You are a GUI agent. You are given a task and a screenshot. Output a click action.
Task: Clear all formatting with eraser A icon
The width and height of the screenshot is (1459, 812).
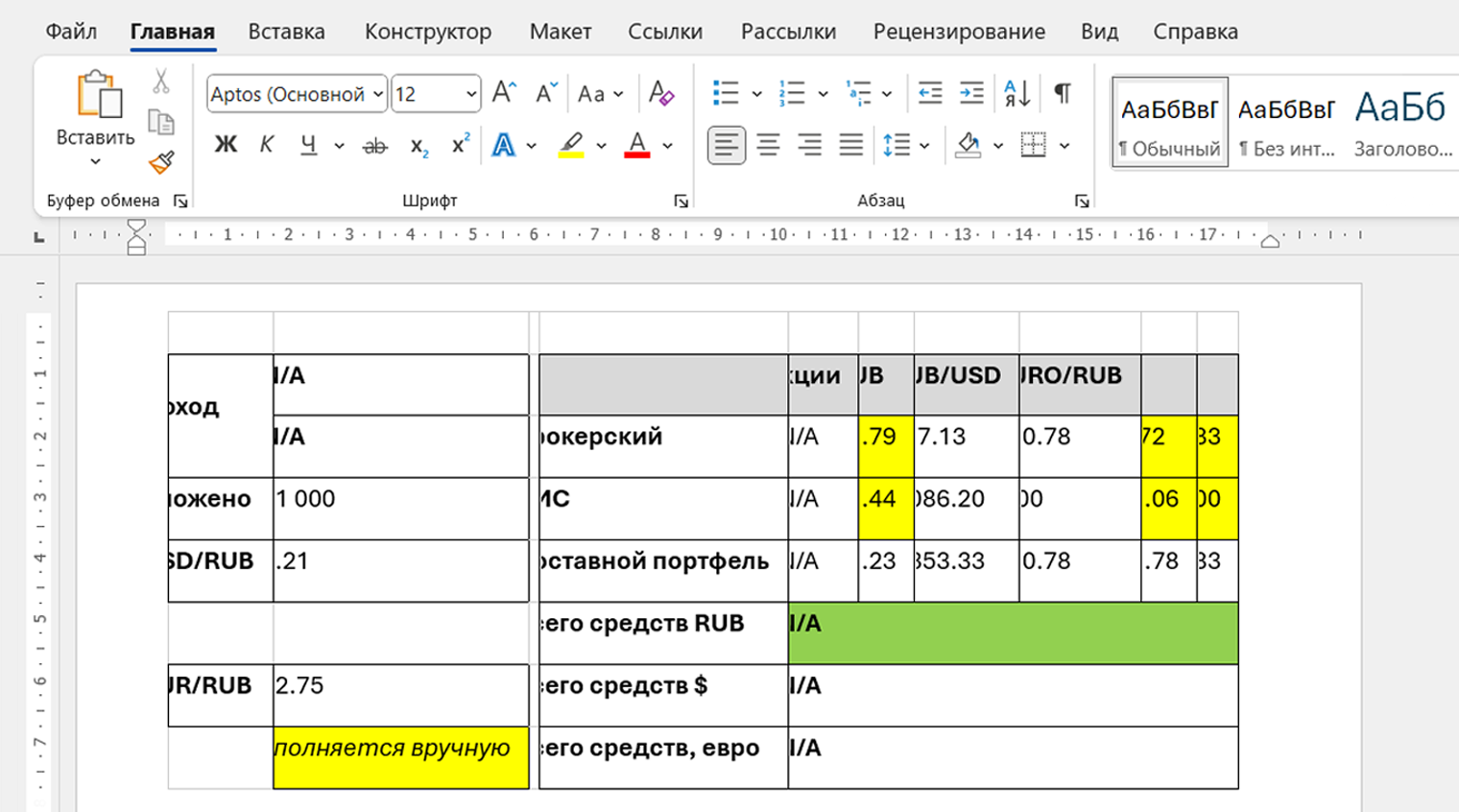click(x=661, y=93)
